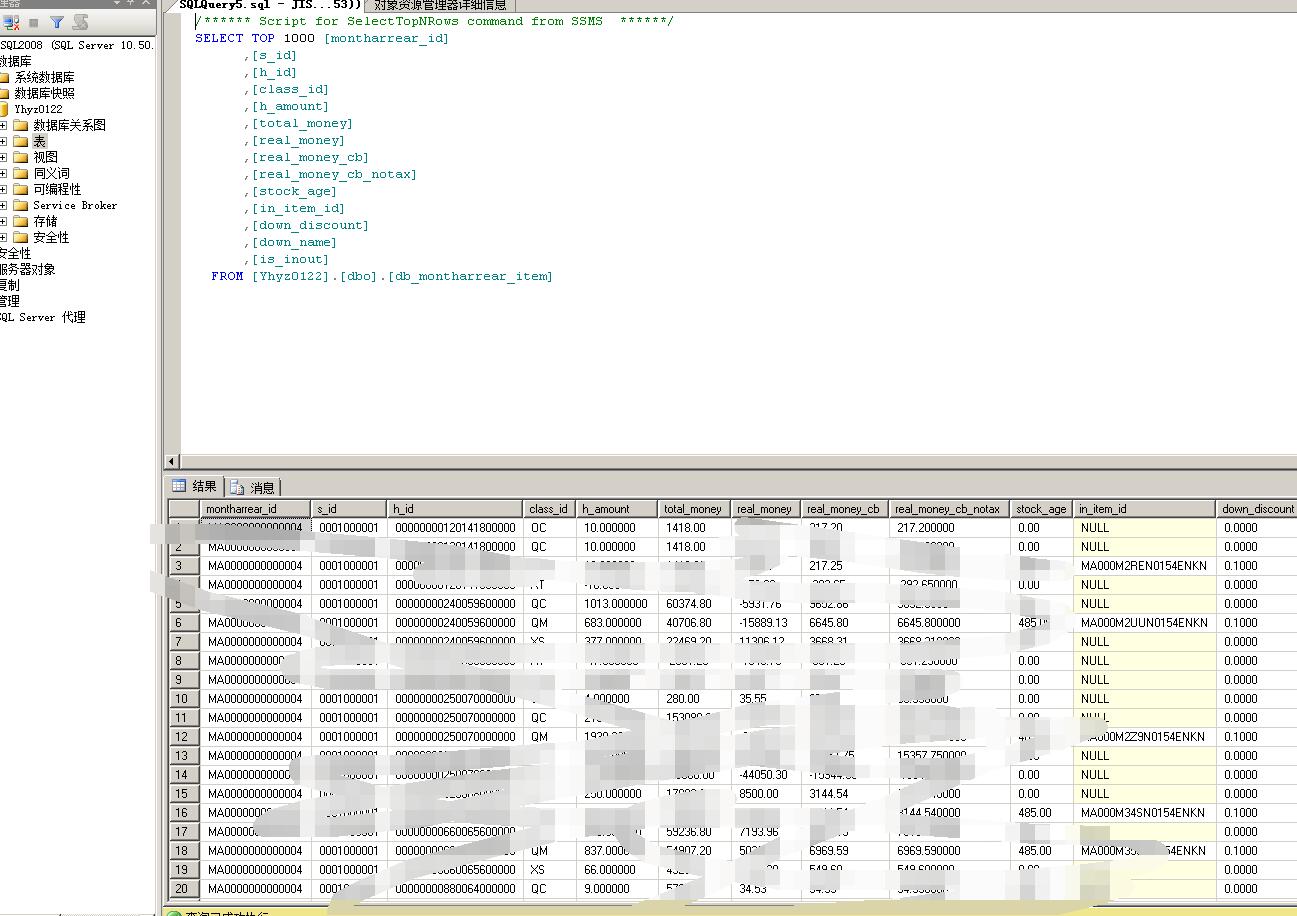Click the class_id column header
The height and width of the screenshot is (916, 1297).
(550, 509)
